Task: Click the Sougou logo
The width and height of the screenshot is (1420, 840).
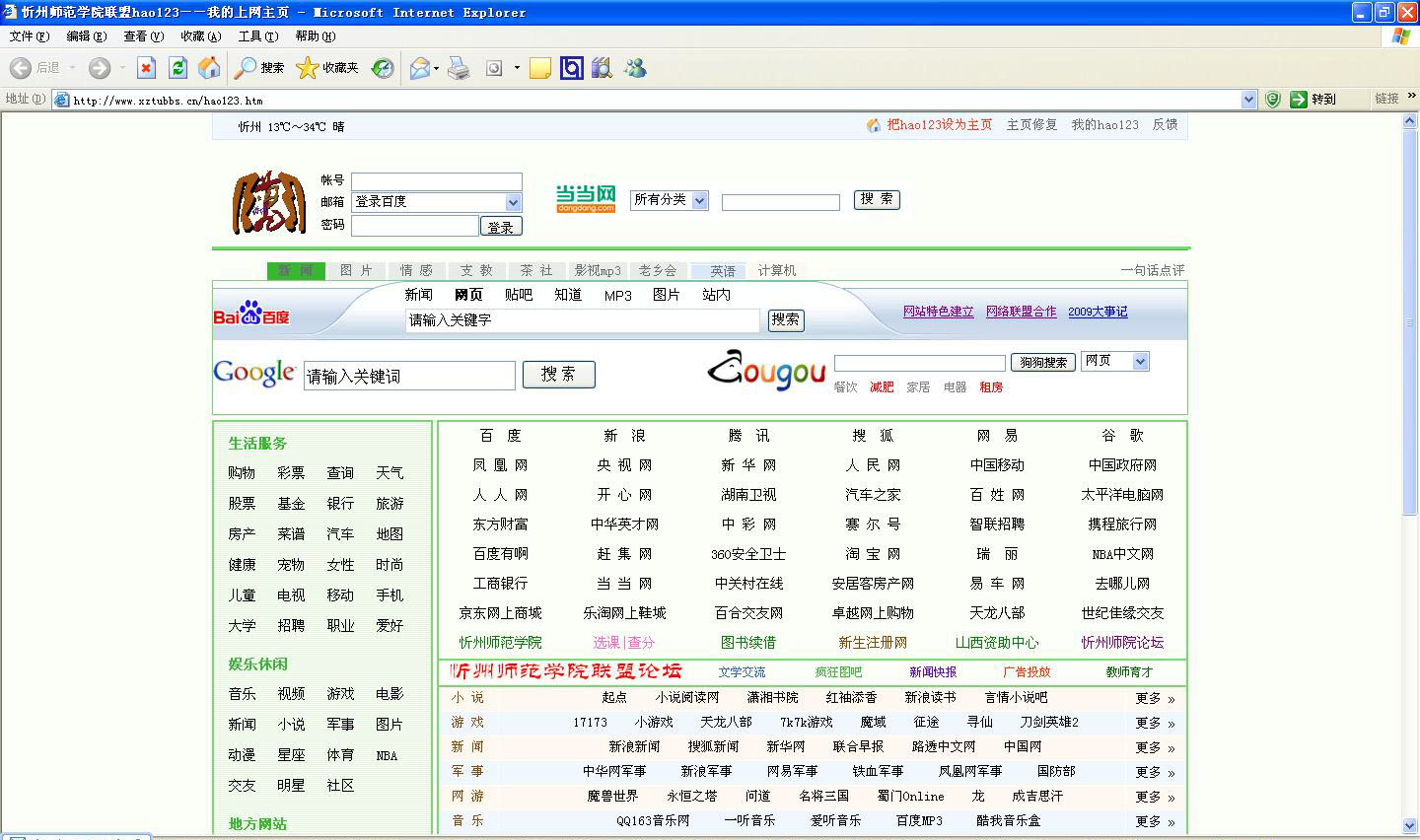Action: [766, 370]
